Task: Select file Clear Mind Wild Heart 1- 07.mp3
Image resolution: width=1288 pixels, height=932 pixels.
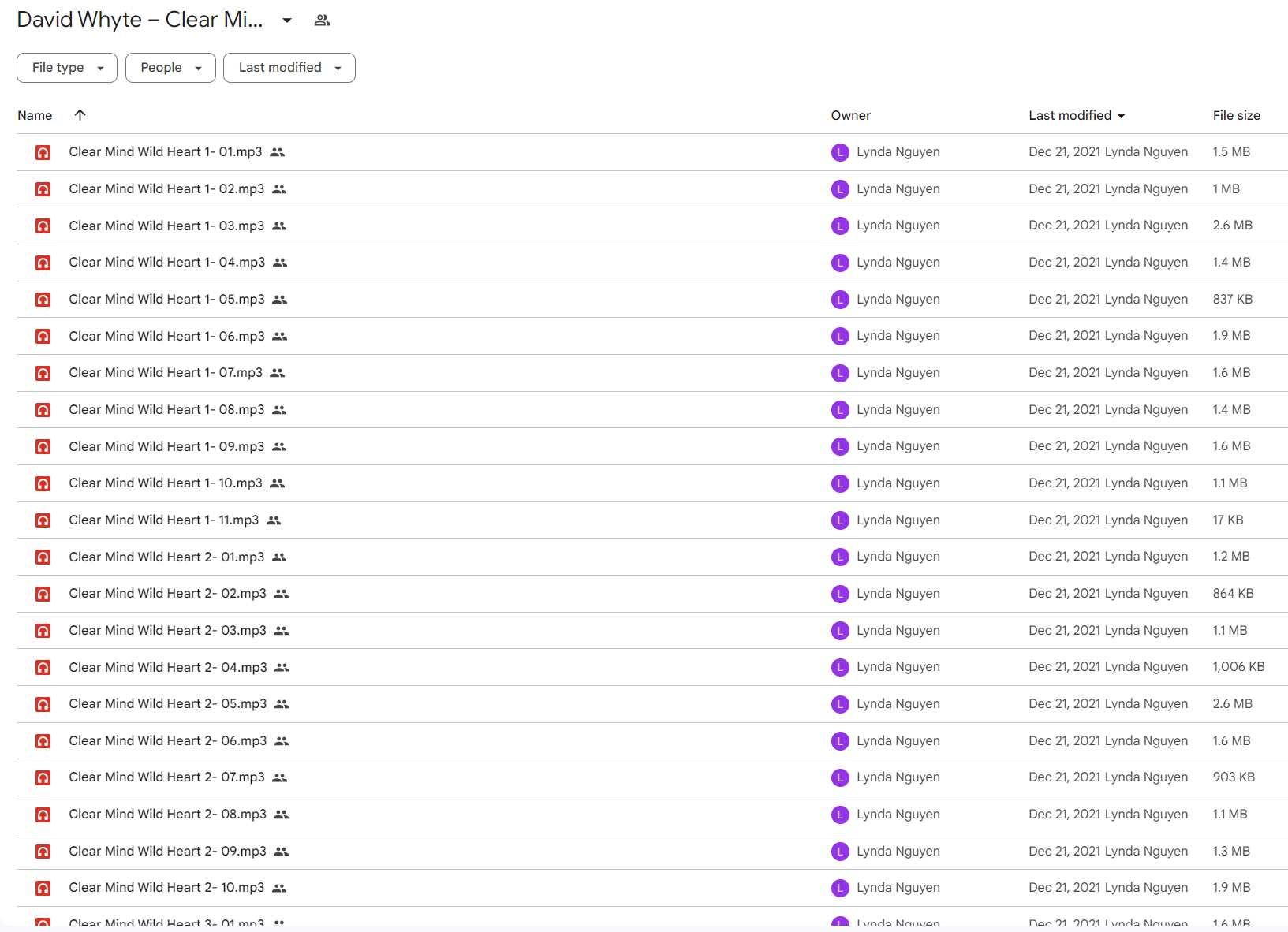Action: pyautogui.click(x=652, y=373)
